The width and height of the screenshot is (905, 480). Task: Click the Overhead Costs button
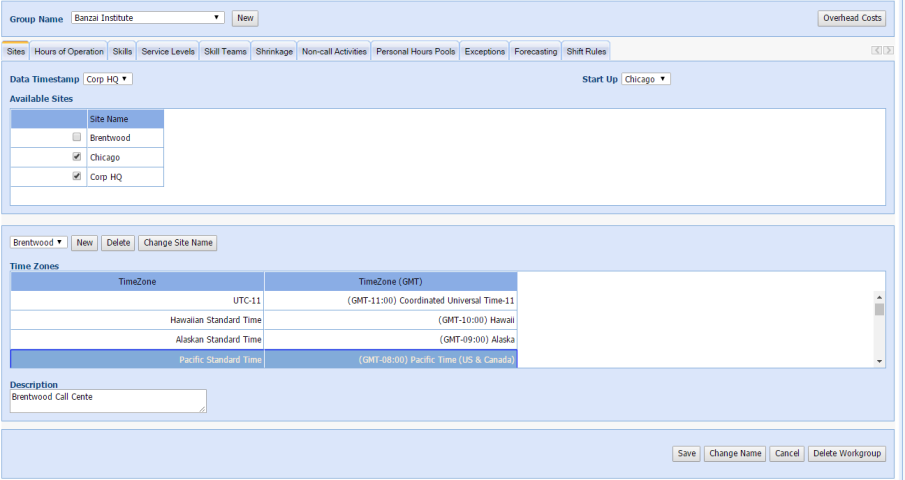(851, 18)
